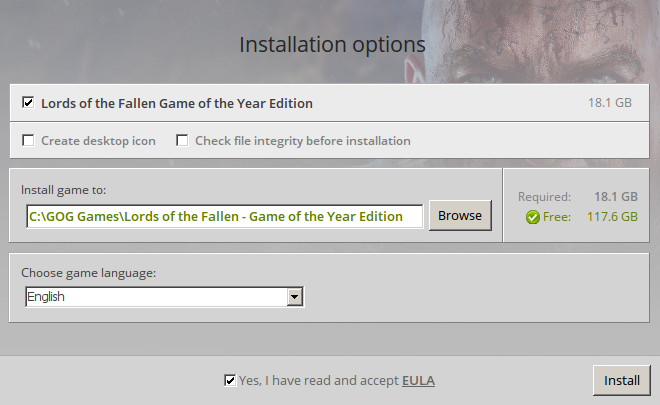Click the Installation options heading
This screenshot has height=405, width=660.
click(333, 45)
